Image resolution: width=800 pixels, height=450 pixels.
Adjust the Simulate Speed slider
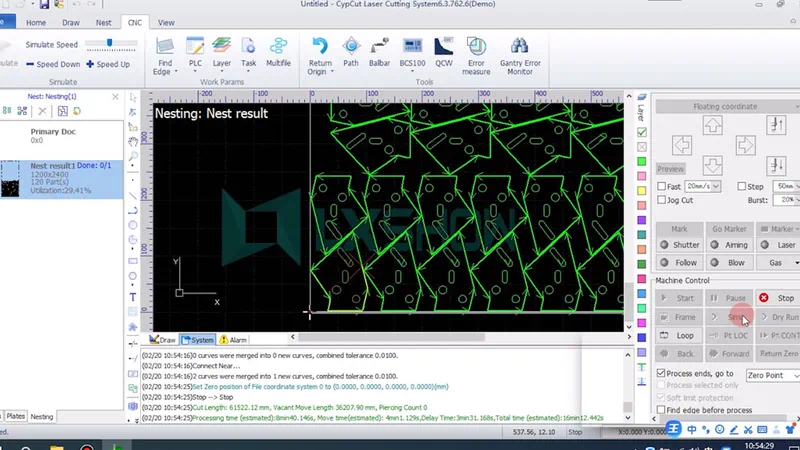pyautogui.click(x=110, y=44)
